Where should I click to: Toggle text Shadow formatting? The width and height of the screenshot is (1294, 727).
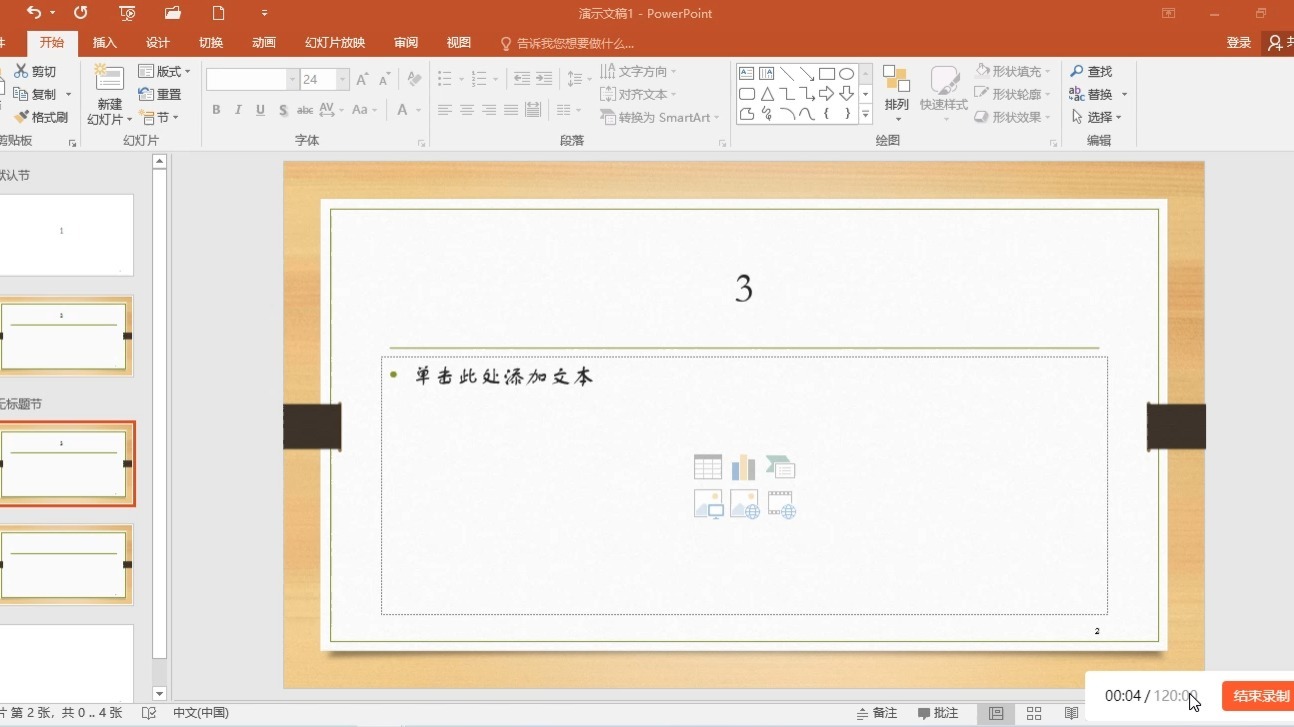pos(283,110)
